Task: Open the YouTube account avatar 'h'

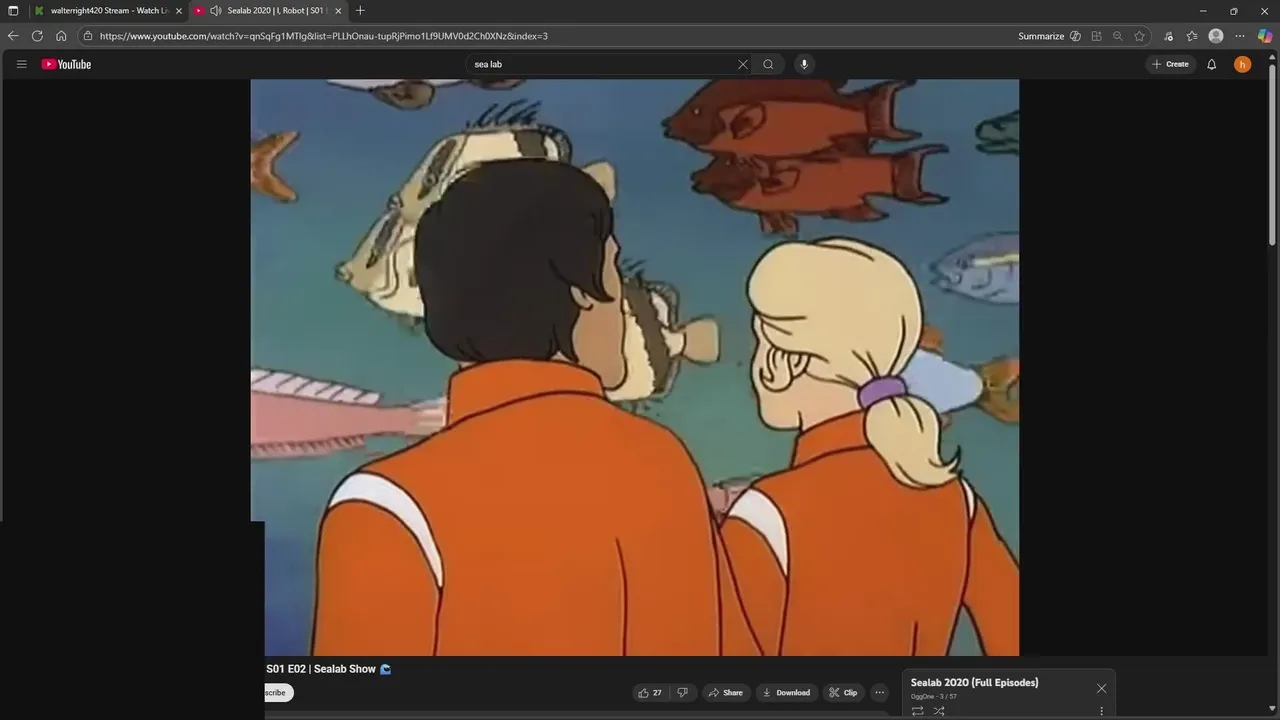Action: 1242,64
